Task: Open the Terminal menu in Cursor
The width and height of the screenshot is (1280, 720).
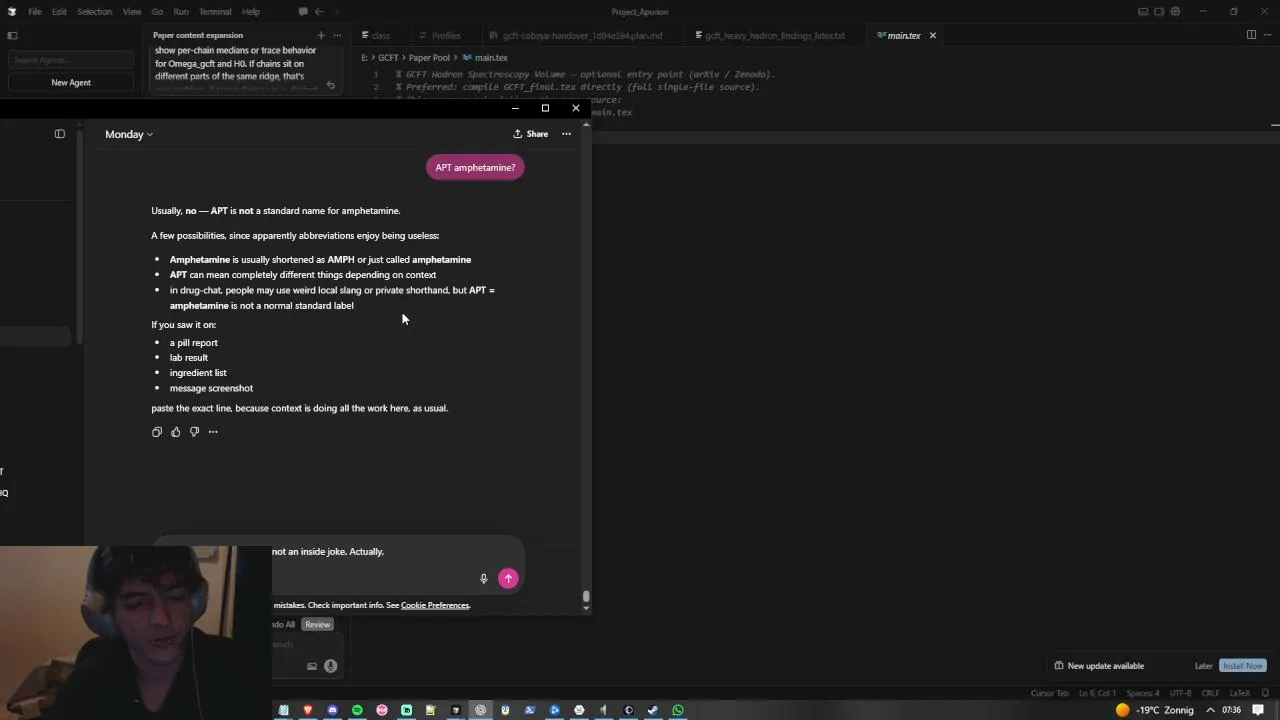Action: tap(215, 12)
